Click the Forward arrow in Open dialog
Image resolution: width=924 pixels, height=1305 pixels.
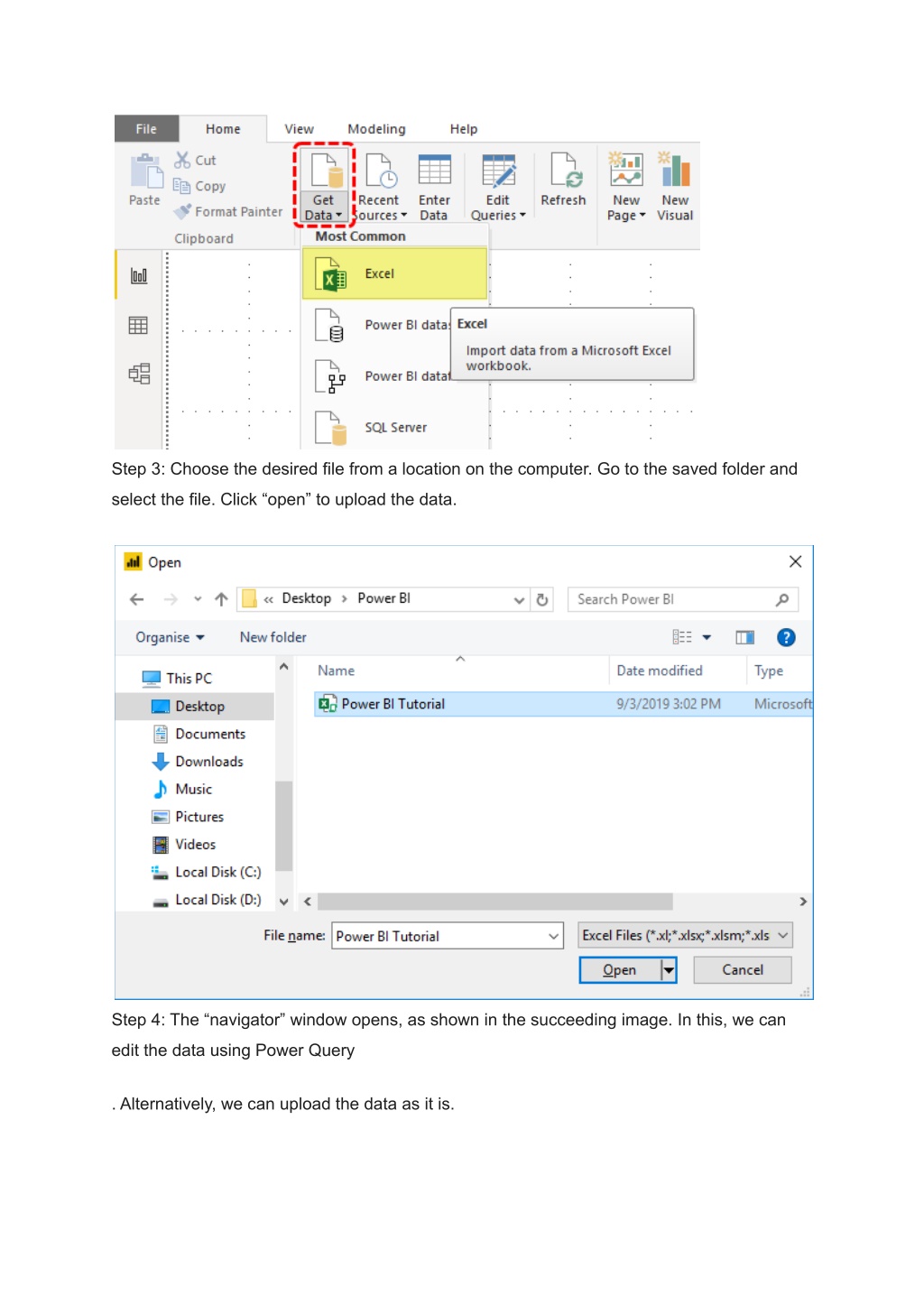pyautogui.click(x=171, y=599)
